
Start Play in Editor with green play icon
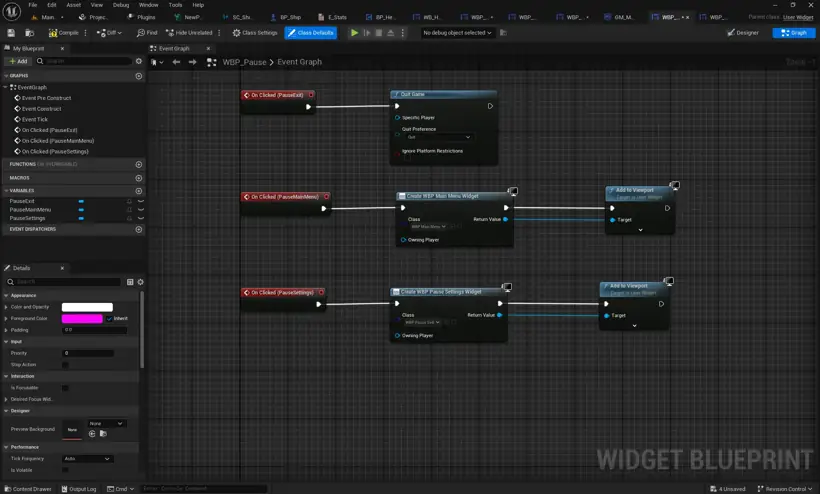coord(354,33)
